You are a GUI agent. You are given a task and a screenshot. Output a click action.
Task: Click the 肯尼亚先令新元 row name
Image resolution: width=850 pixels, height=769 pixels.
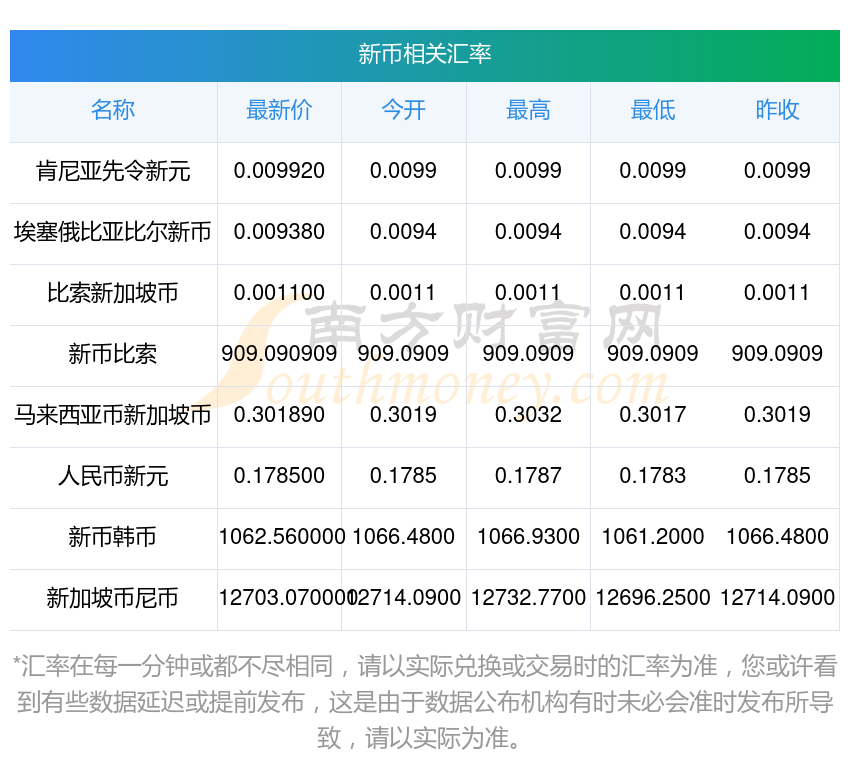pos(113,171)
